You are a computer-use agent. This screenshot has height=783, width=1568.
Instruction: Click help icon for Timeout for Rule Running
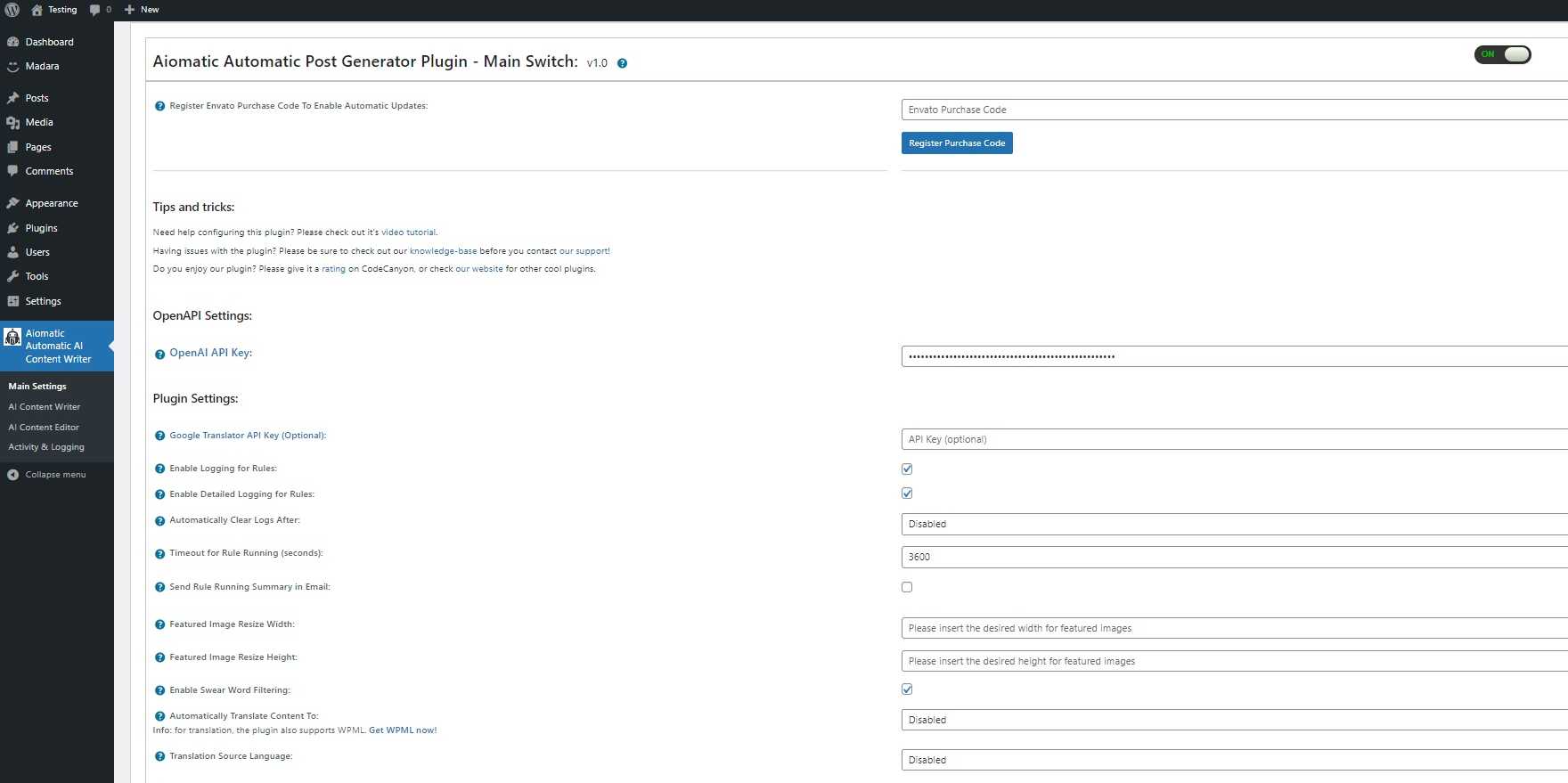[159, 554]
